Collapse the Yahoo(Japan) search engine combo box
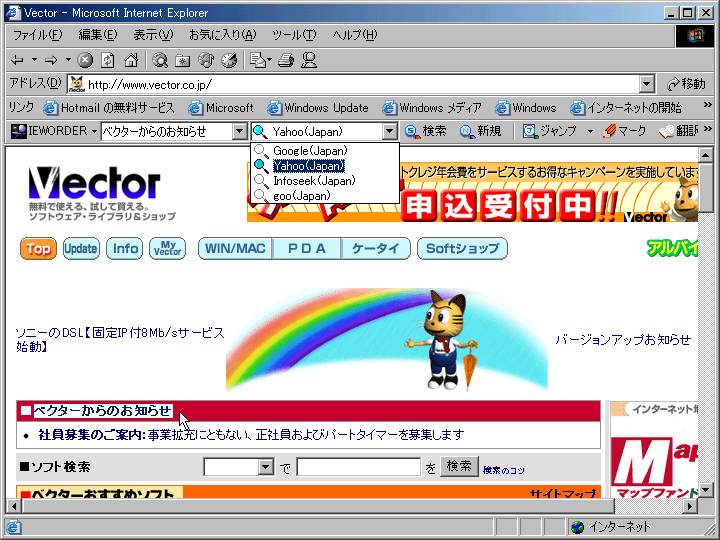This screenshot has height=540, width=720. pos(389,131)
